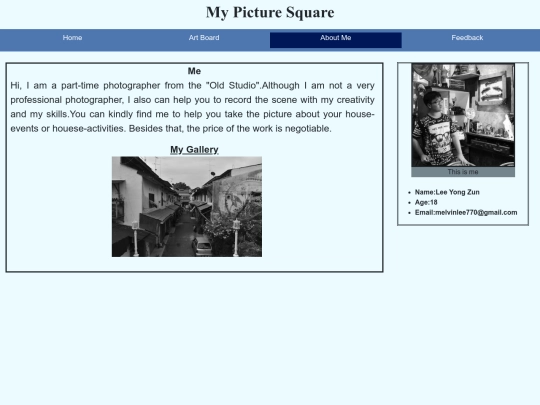Viewport: 540px width, 405px height.
Task: Click the My Picture Square title
Action: click(x=270, y=12)
